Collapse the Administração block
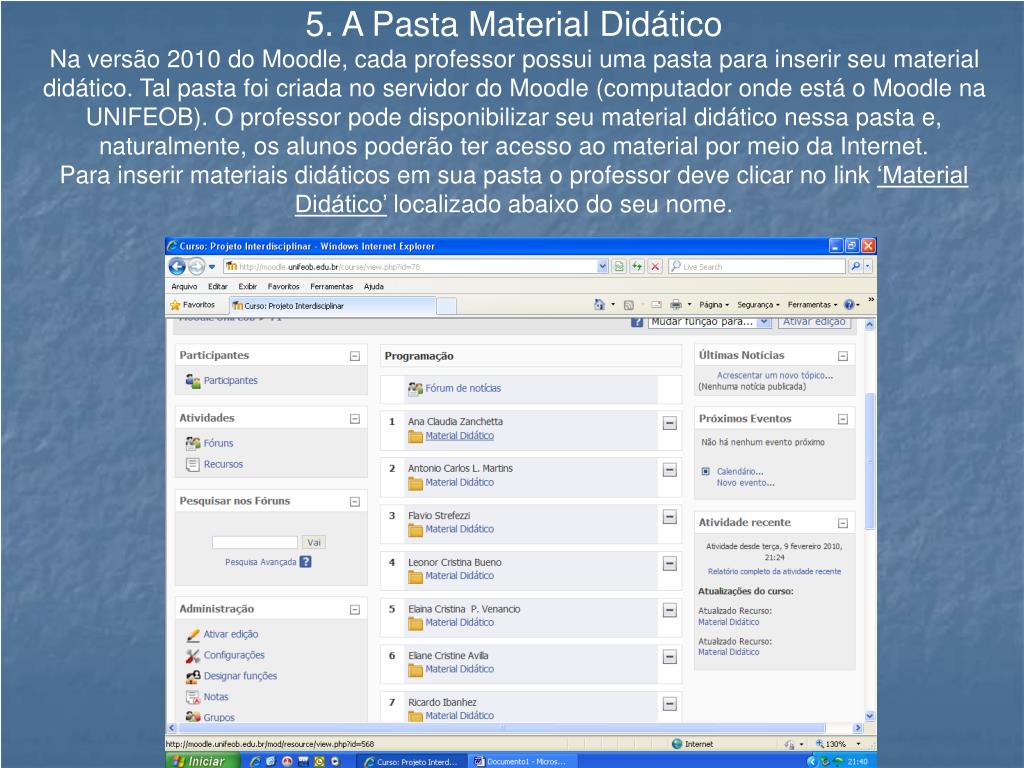Image resolution: width=1024 pixels, height=768 pixels. point(355,609)
